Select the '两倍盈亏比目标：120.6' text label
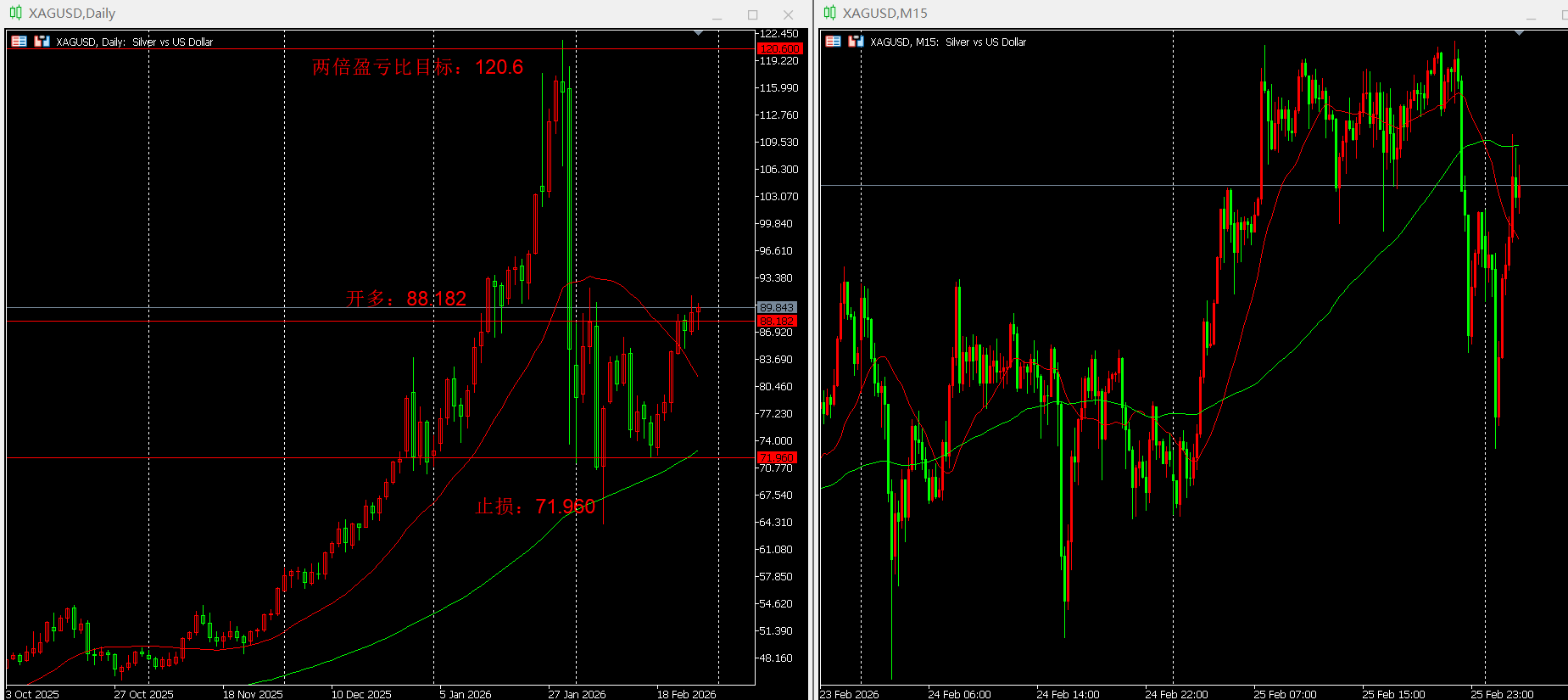This screenshot has height=700, width=1568. (x=417, y=67)
